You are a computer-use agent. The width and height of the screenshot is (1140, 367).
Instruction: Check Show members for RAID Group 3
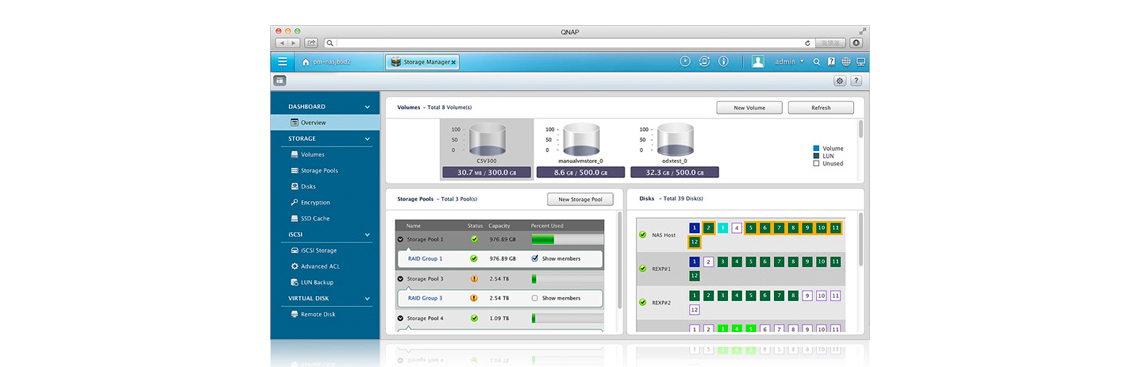[535, 298]
